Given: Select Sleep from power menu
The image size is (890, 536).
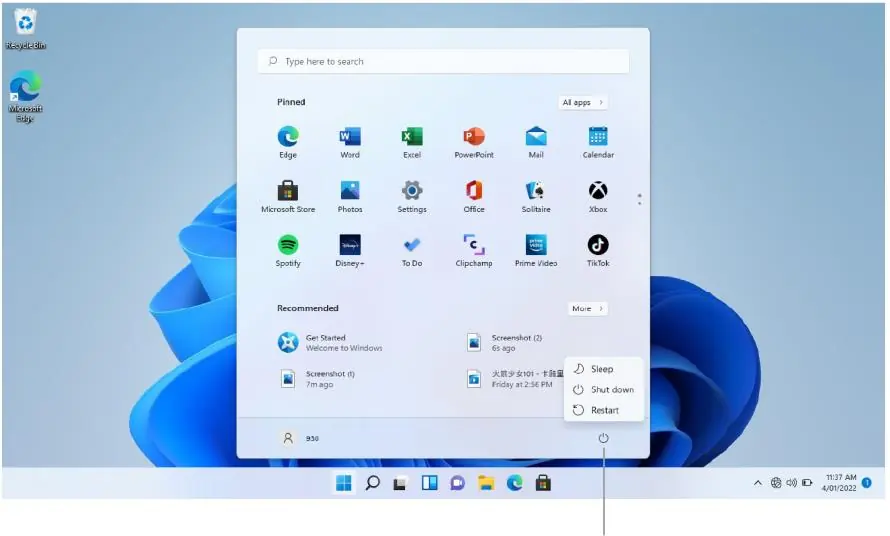Looking at the screenshot, I should (603, 369).
